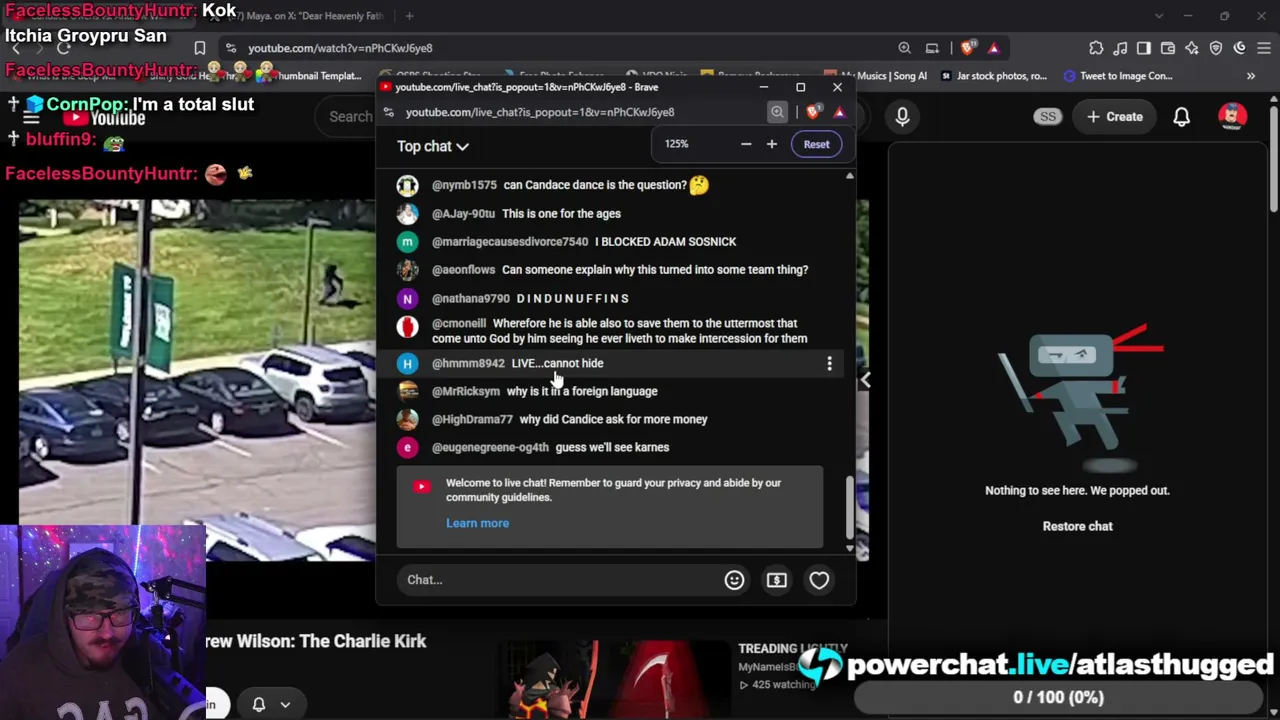Open Brave Wallet icon
The height and width of the screenshot is (720, 1280).
point(1168,48)
